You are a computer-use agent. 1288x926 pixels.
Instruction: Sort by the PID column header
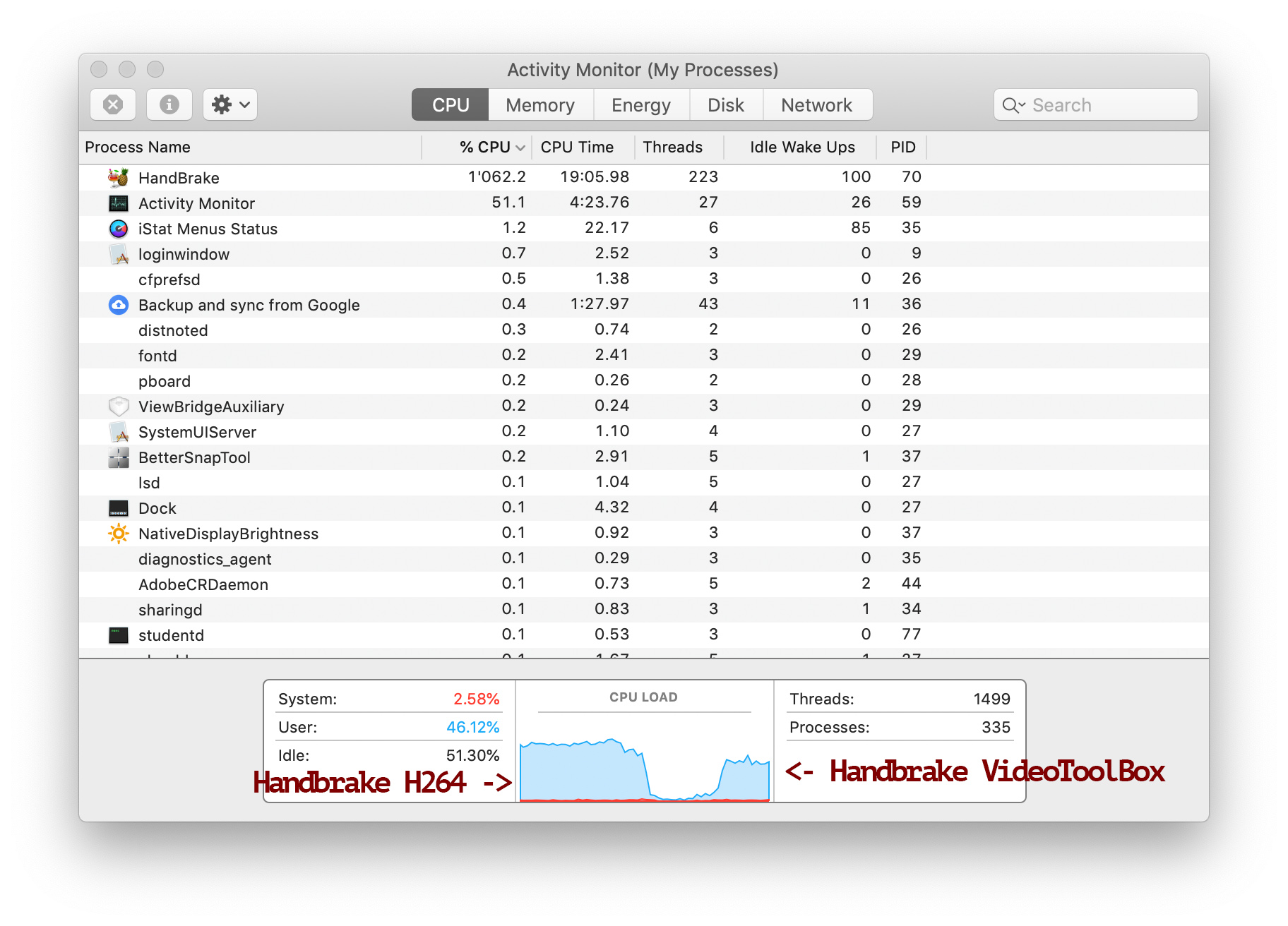point(902,147)
